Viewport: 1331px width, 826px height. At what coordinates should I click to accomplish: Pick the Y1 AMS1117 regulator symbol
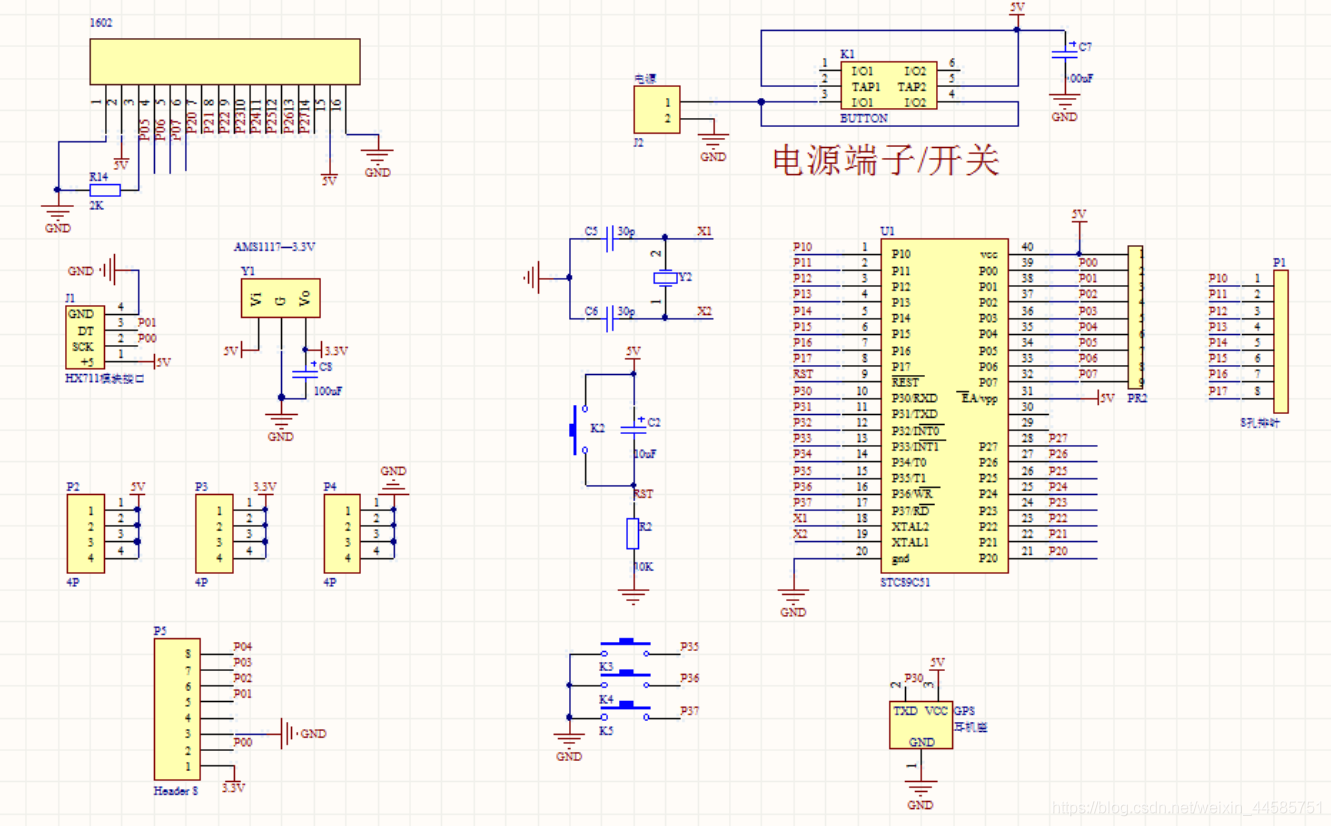point(281,298)
